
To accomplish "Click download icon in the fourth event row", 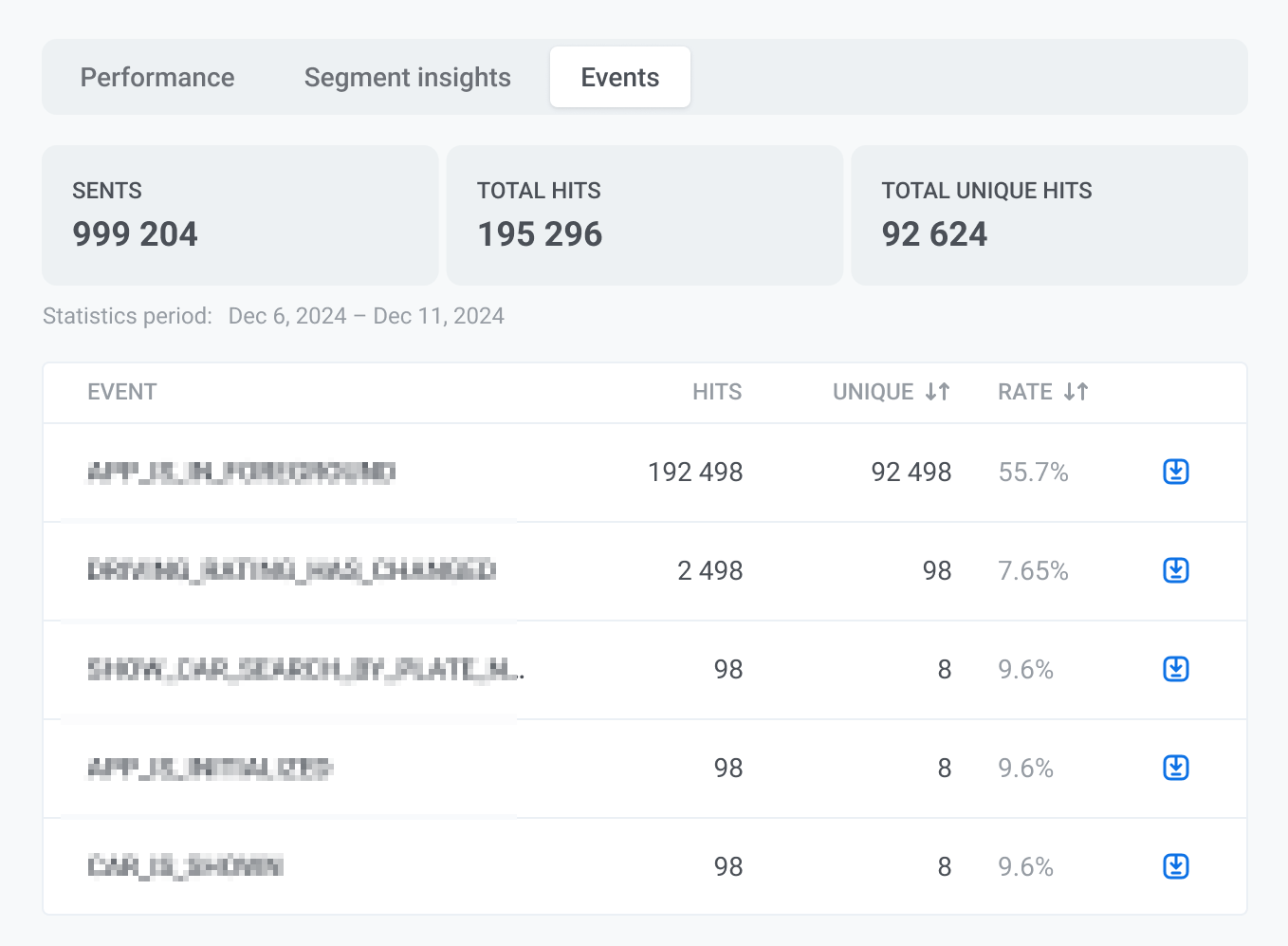I will (1175, 768).
